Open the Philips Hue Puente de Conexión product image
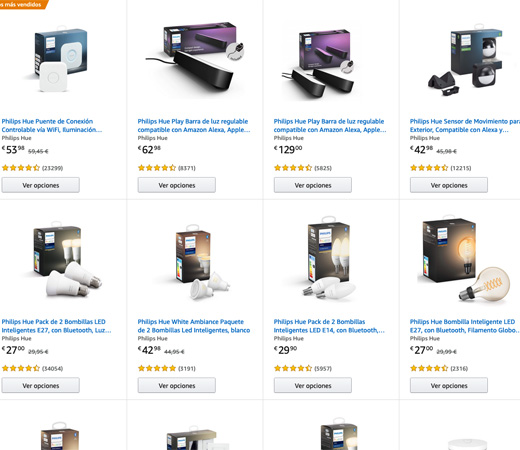Screen dimensions: 520x450 [58, 59]
